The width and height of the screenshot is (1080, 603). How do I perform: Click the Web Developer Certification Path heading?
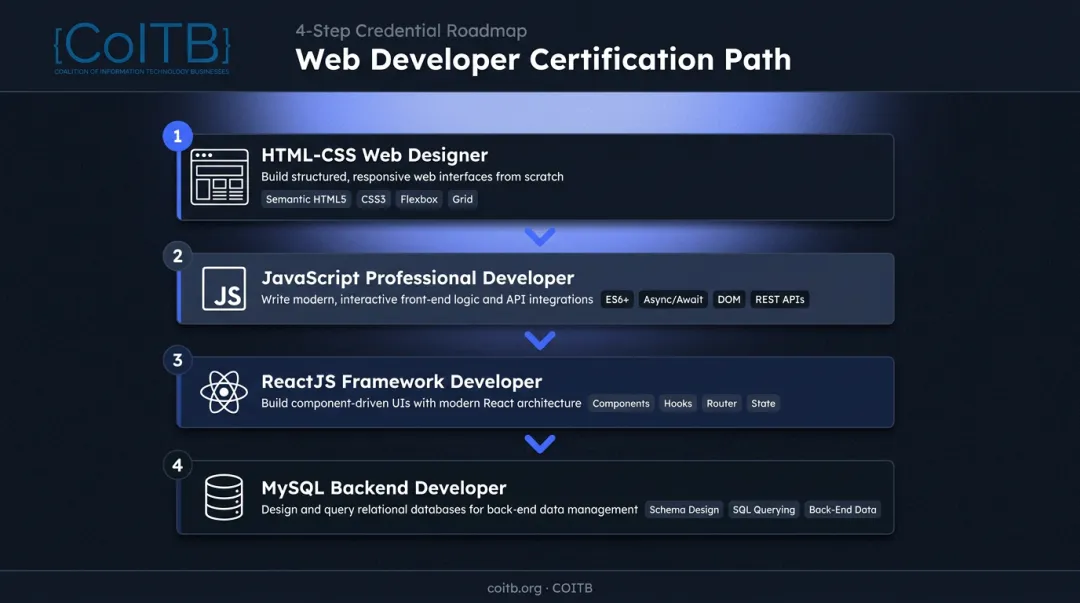tap(543, 59)
